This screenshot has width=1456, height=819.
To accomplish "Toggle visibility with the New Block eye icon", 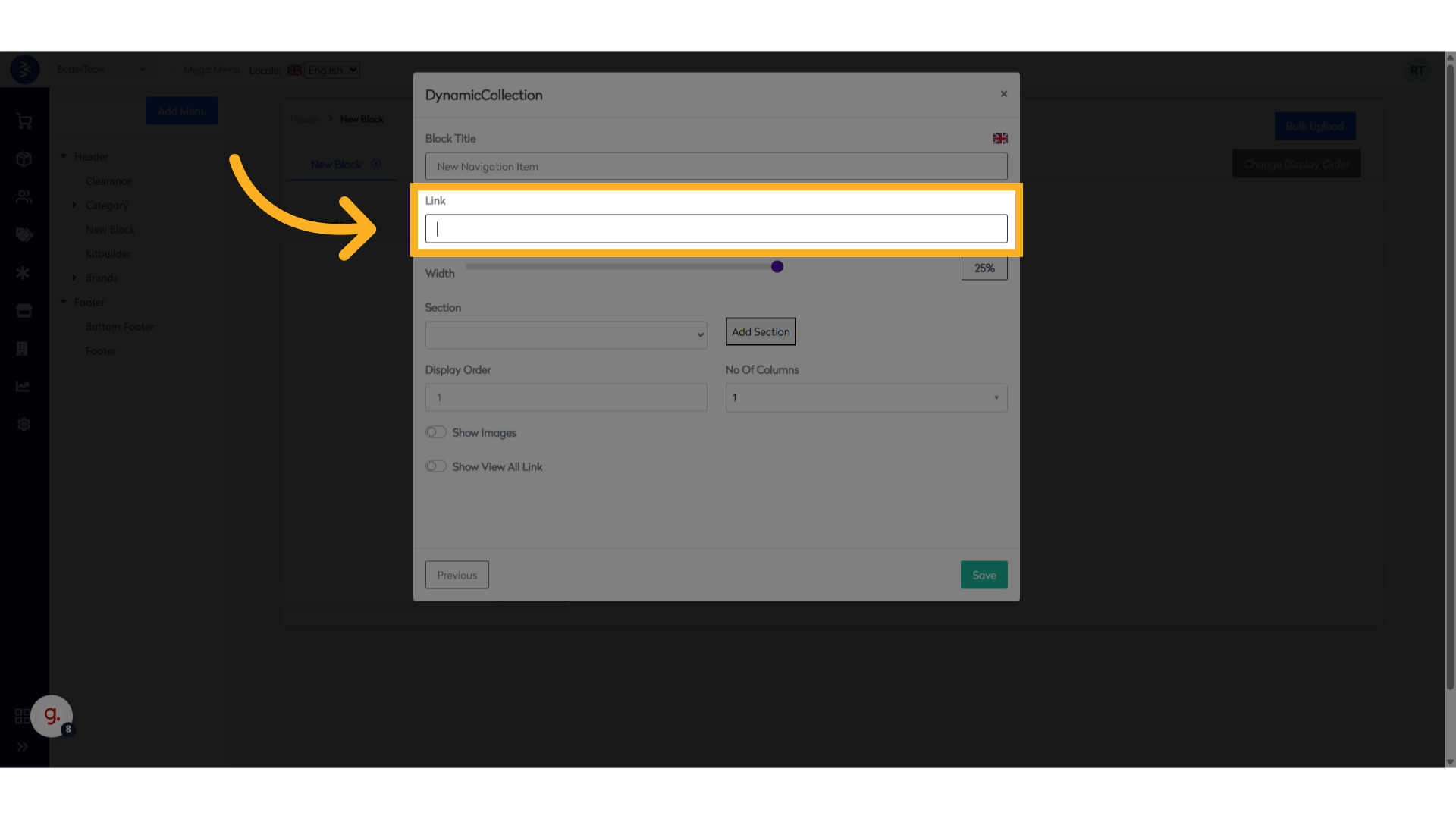I will [376, 164].
